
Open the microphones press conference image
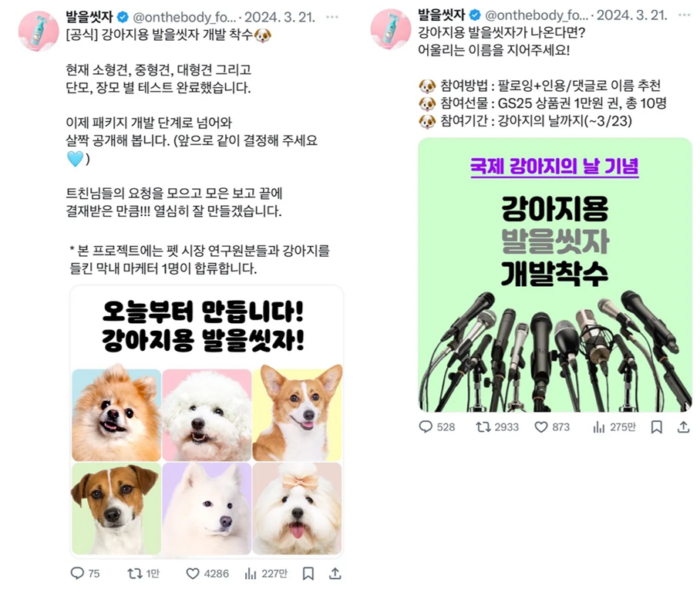pos(555,275)
